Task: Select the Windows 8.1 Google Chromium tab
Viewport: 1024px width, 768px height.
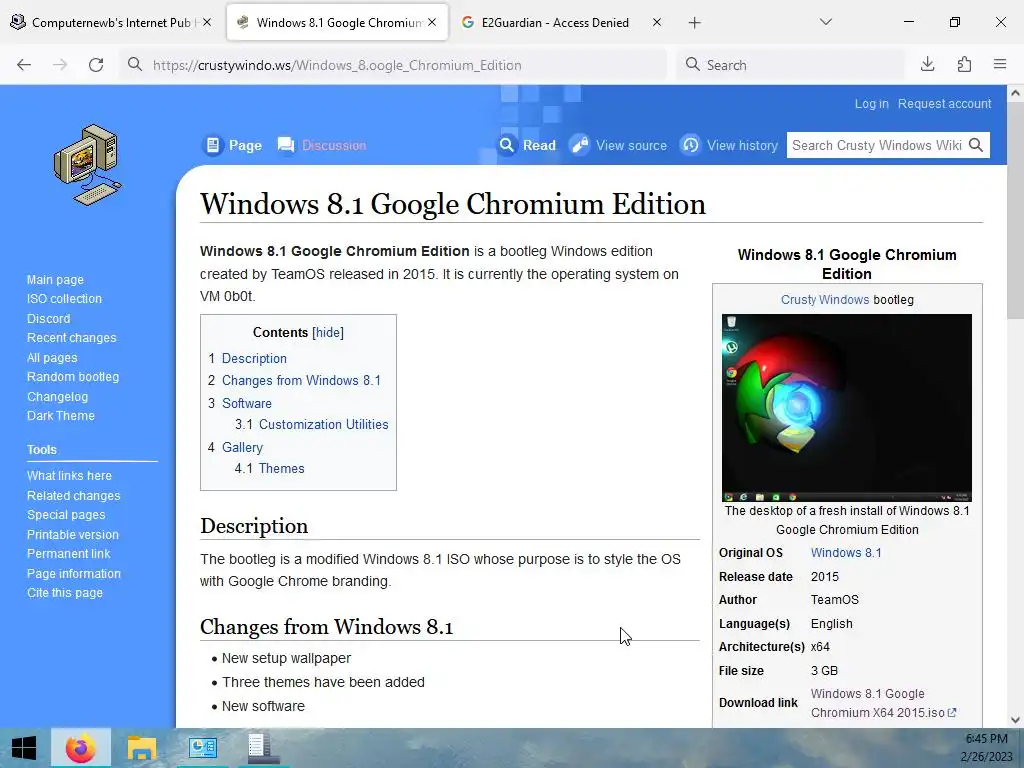Action: tap(337, 22)
